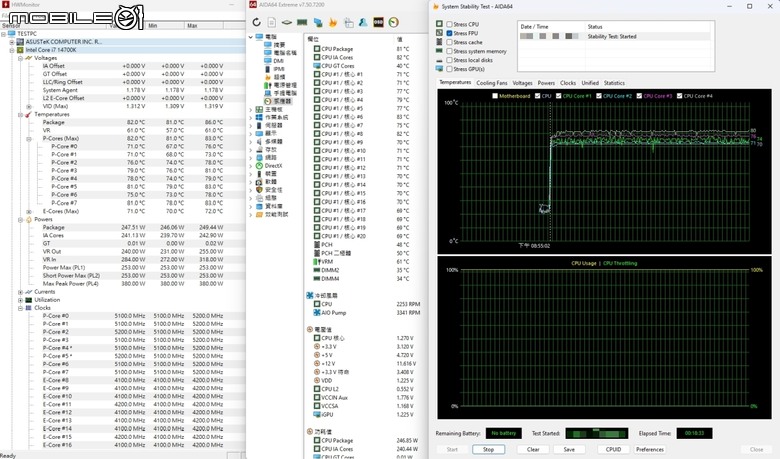The width and height of the screenshot is (780, 459).
Task: Click the Clear button
Action: 533,449
